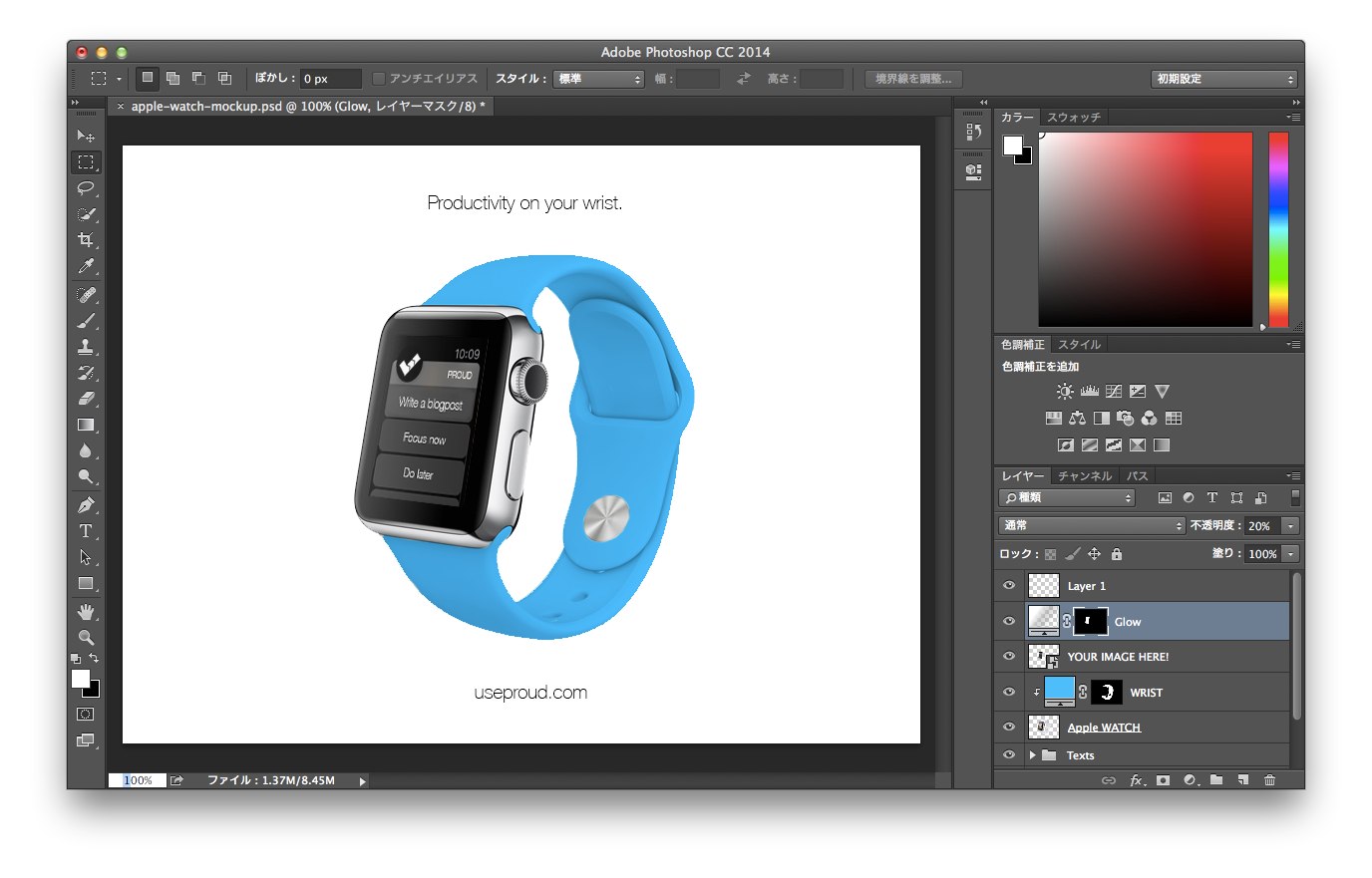Image resolution: width=1372 pixels, height=878 pixels.
Task: Toggle lock all for layer
Action: click(1117, 554)
